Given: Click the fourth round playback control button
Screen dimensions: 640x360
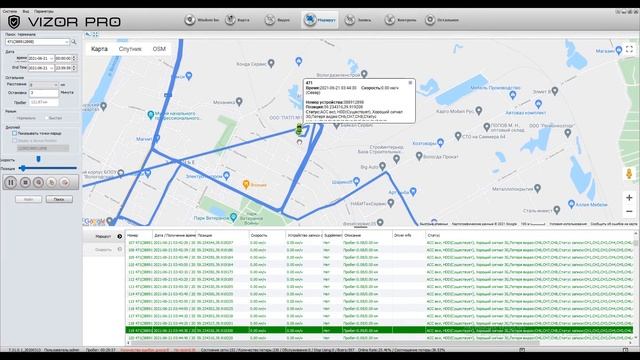Looking at the screenshot, I should [51, 182].
